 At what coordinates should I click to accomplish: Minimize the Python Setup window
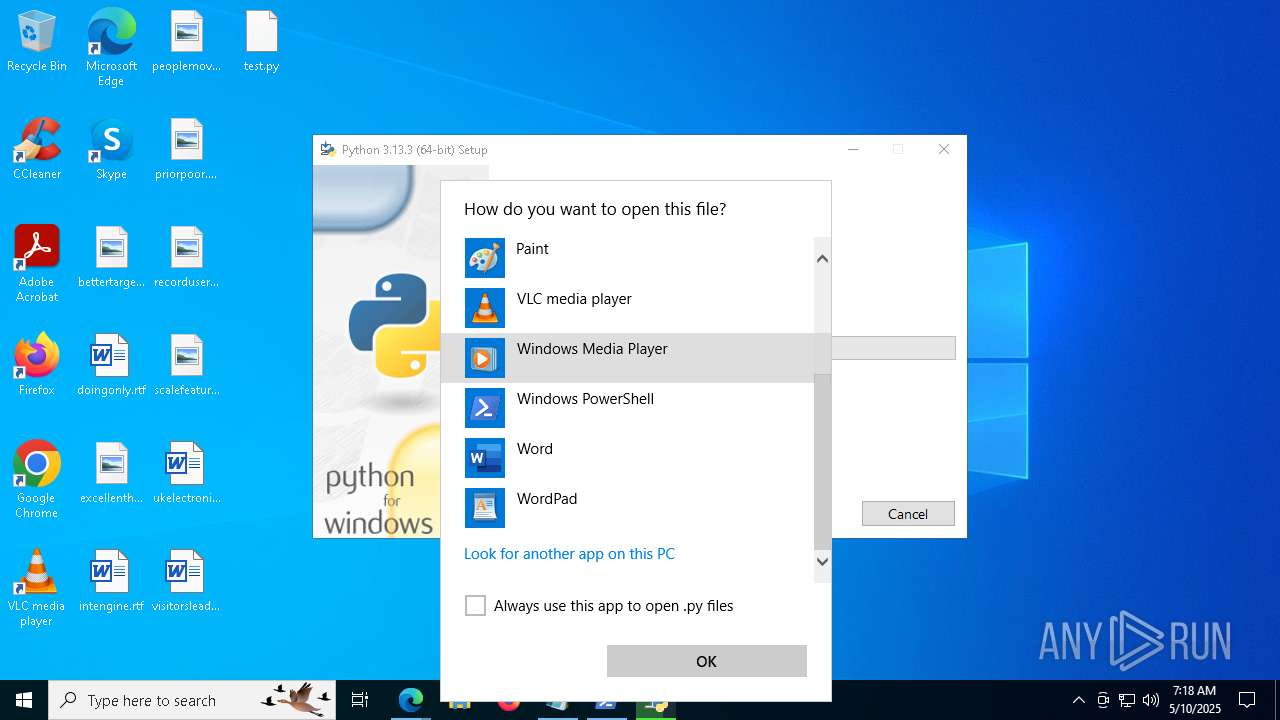[853, 149]
